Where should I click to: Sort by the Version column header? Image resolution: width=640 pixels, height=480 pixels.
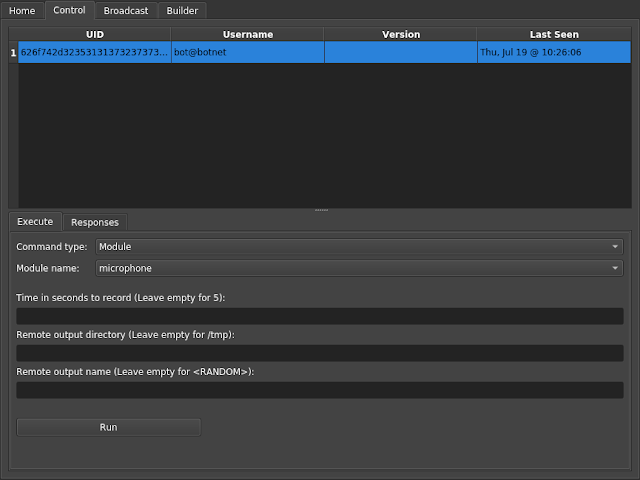tap(401, 34)
